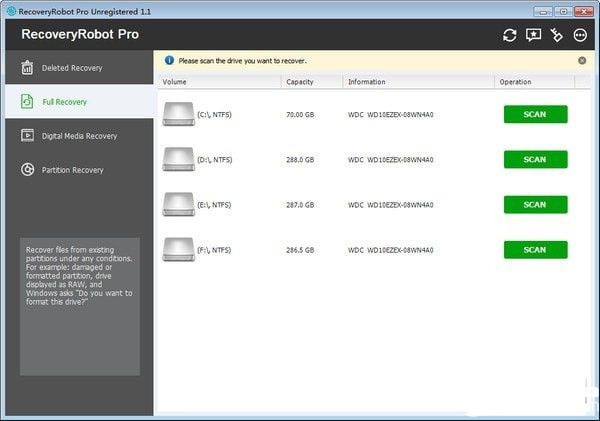Select the C: drive icon
Image resolution: width=600 pixels, height=421 pixels.
[x=179, y=114]
